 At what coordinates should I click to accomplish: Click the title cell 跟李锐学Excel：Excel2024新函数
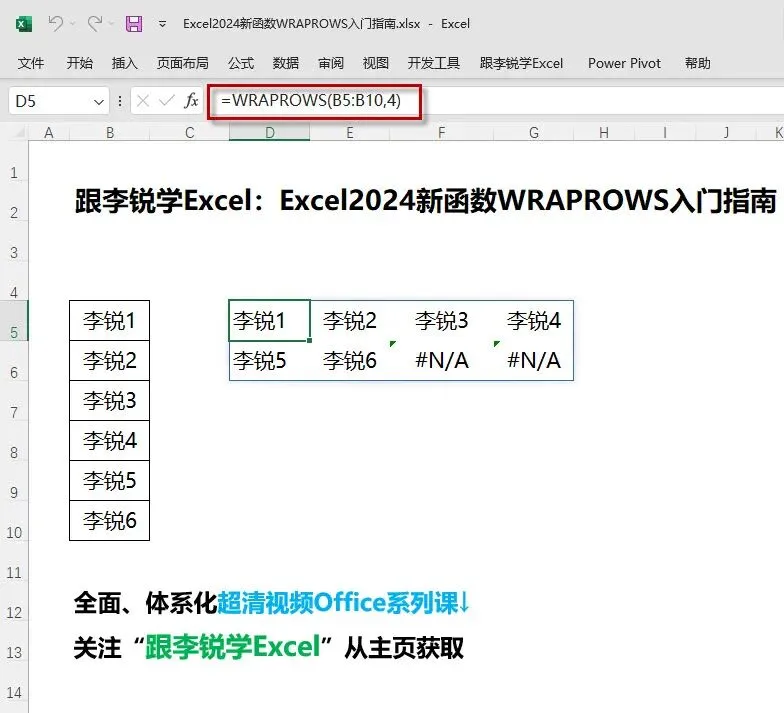(x=425, y=201)
